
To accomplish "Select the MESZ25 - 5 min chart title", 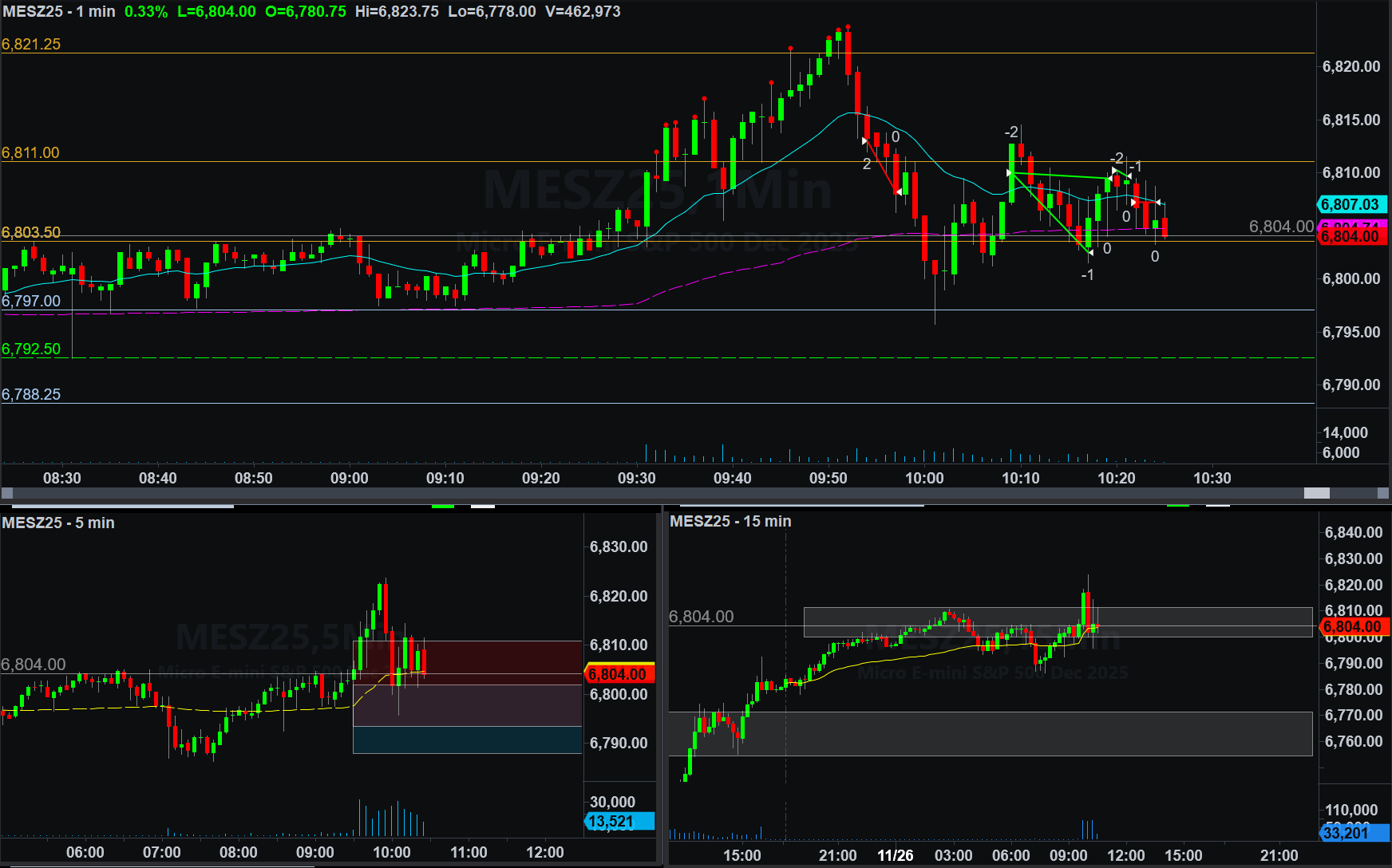I will tap(58, 523).
